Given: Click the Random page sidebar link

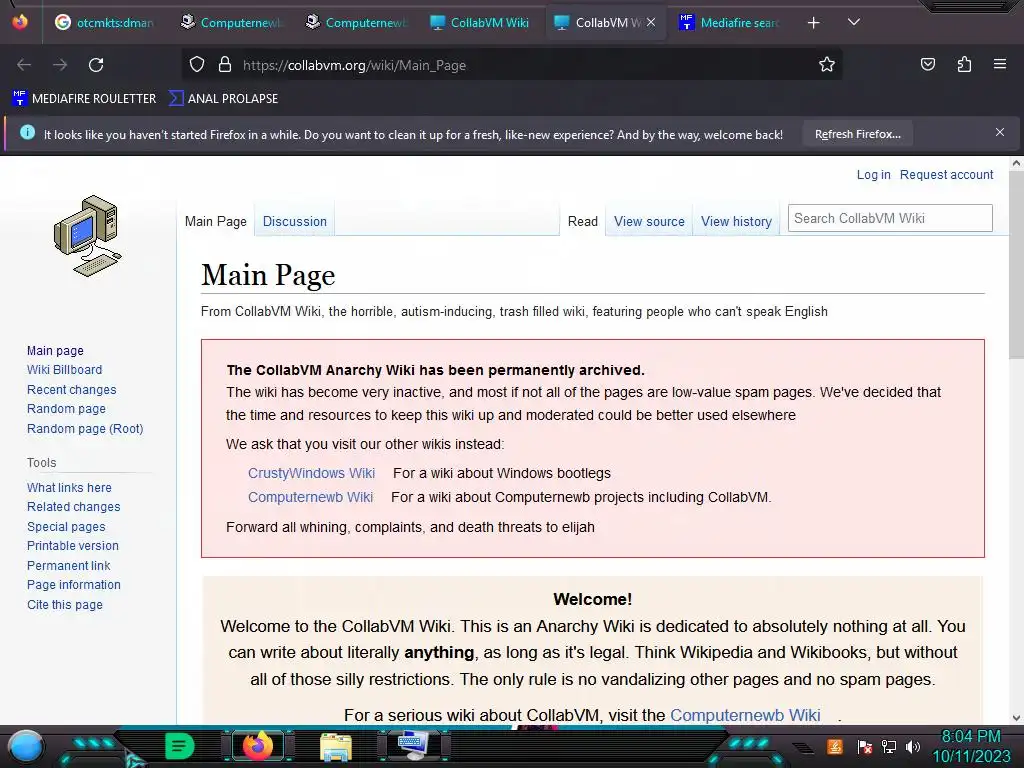Looking at the screenshot, I should (x=66, y=409).
